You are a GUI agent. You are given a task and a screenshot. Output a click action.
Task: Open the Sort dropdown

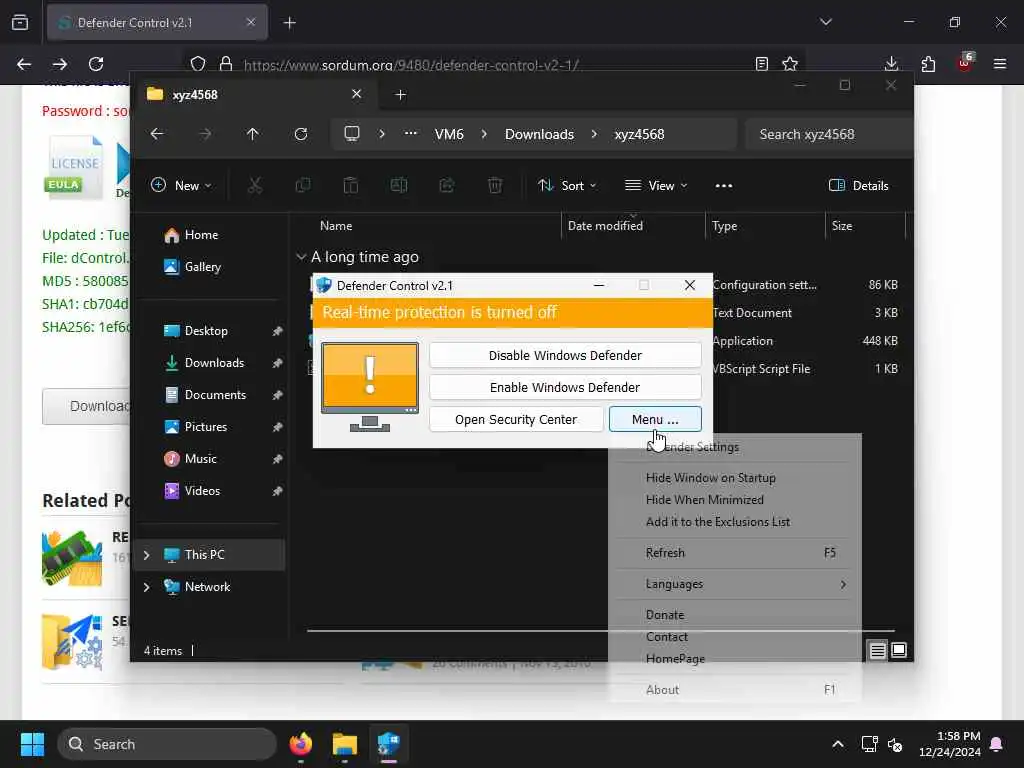tap(567, 185)
